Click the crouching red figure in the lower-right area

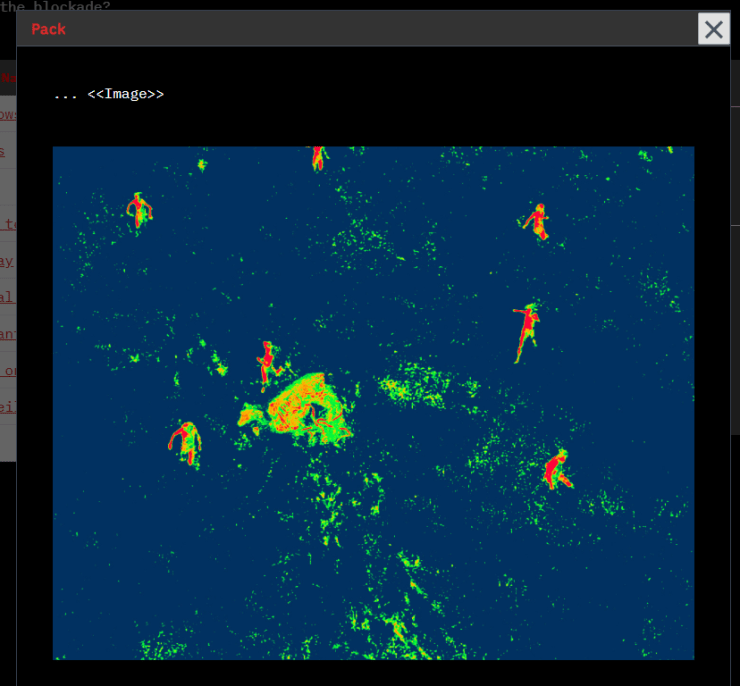pos(556,470)
